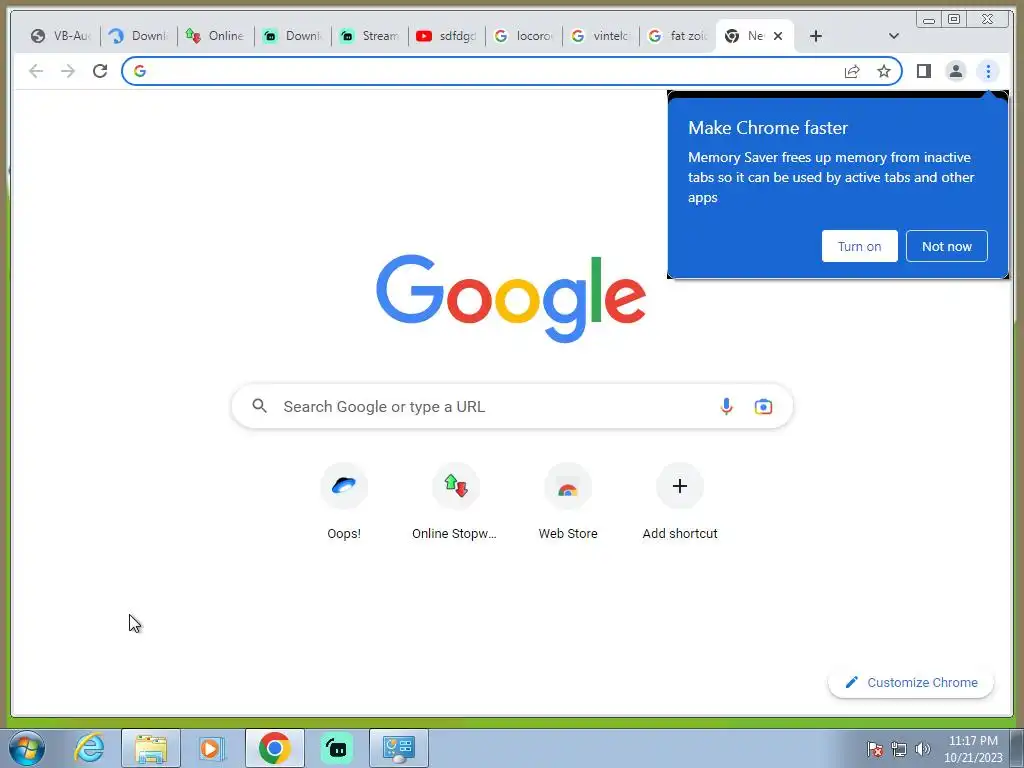The width and height of the screenshot is (1024, 768).
Task: Open Windows Explorer folder on taskbar
Action: pos(151,748)
